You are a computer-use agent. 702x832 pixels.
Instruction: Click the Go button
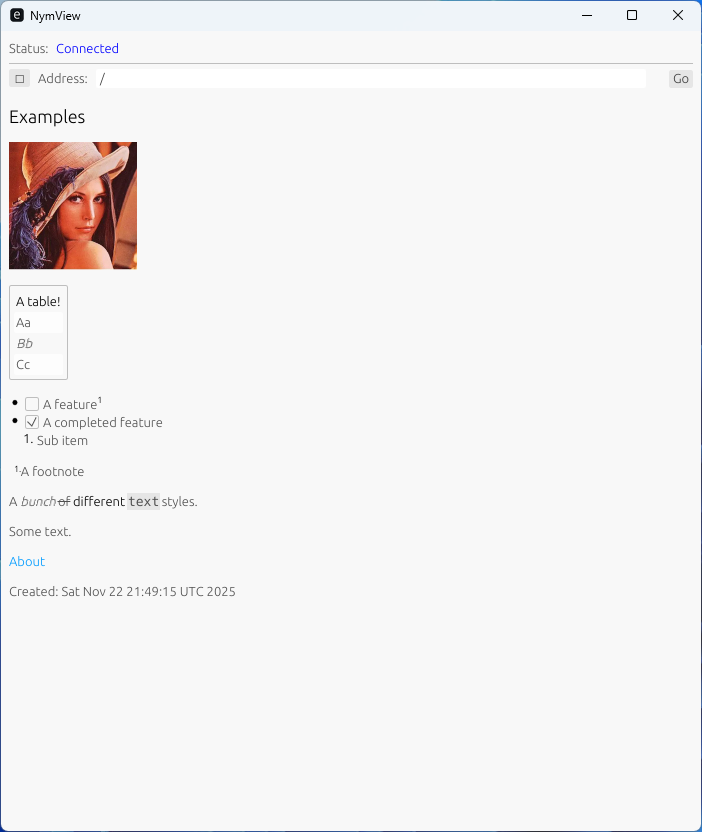681,79
